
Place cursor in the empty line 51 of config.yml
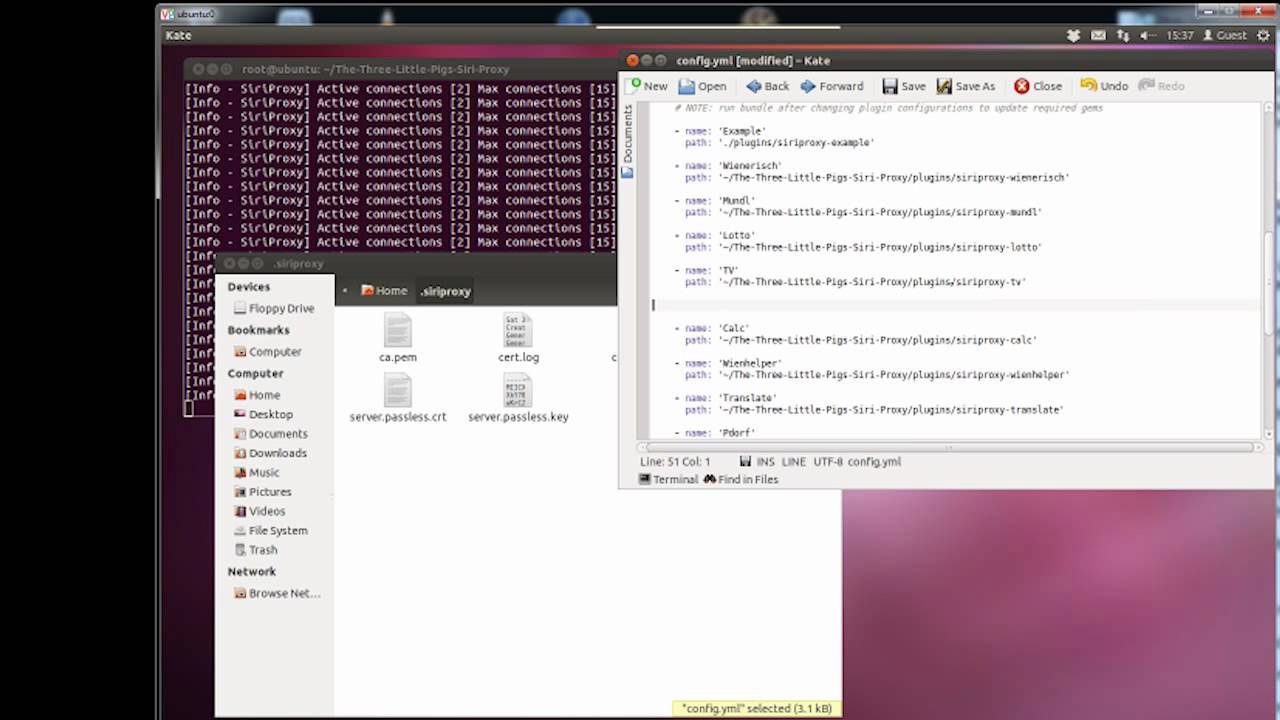pyautogui.click(x=956, y=305)
